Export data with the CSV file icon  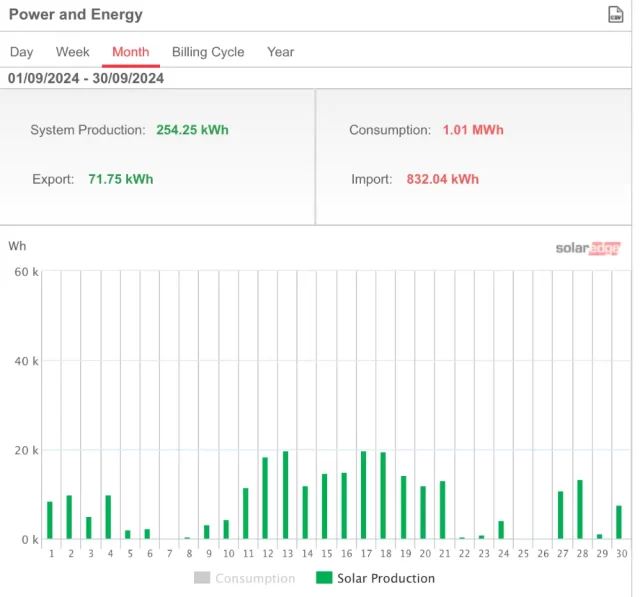click(615, 15)
